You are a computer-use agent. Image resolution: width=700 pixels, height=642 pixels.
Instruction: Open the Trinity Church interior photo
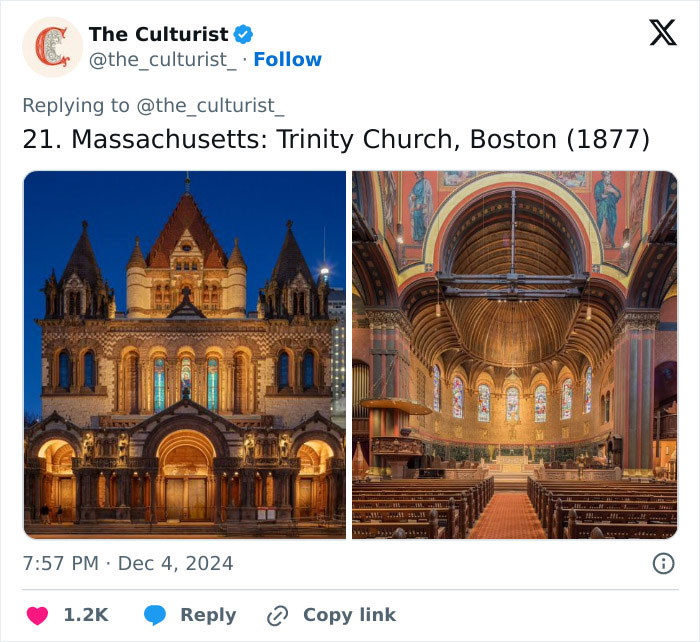(x=514, y=354)
